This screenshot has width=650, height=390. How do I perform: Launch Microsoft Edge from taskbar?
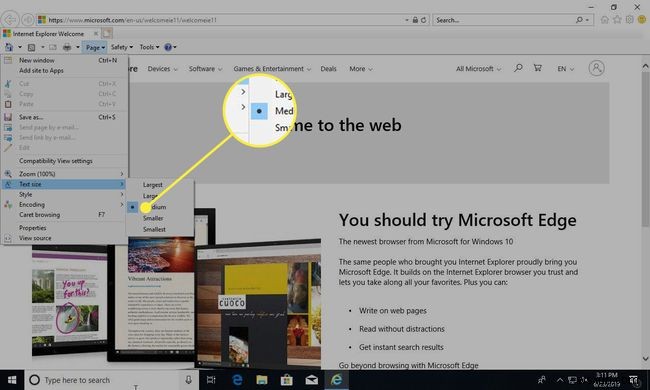237,380
